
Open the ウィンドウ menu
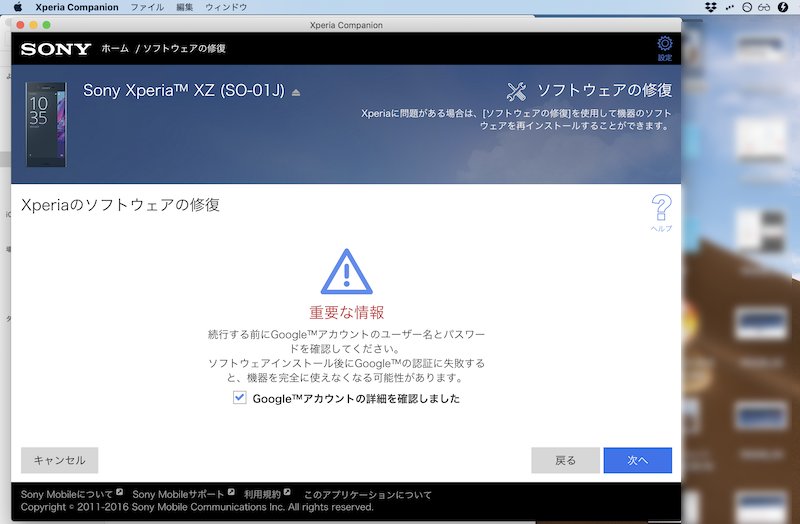(x=225, y=7)
